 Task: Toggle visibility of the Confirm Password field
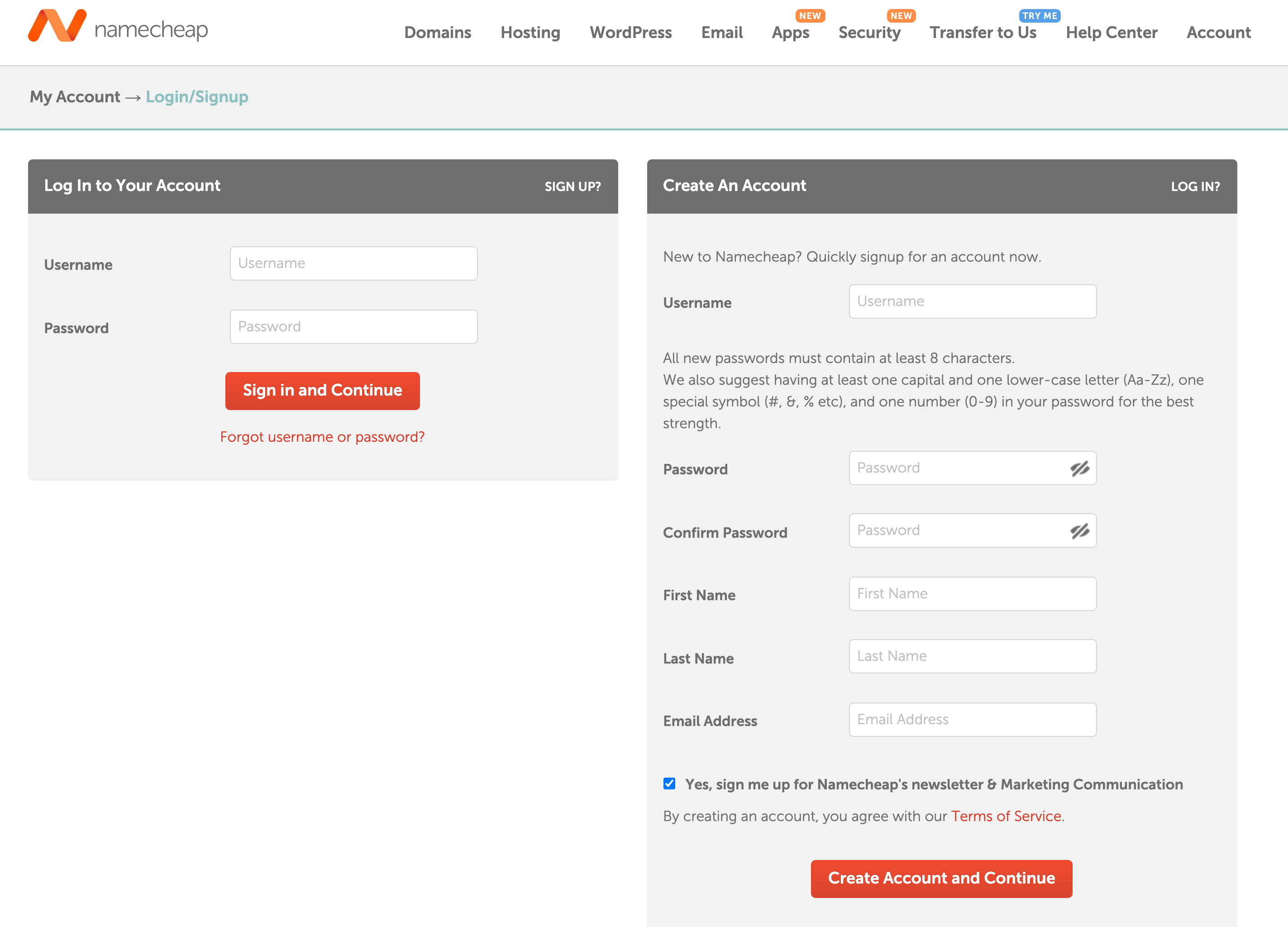tap(1079, 531)
